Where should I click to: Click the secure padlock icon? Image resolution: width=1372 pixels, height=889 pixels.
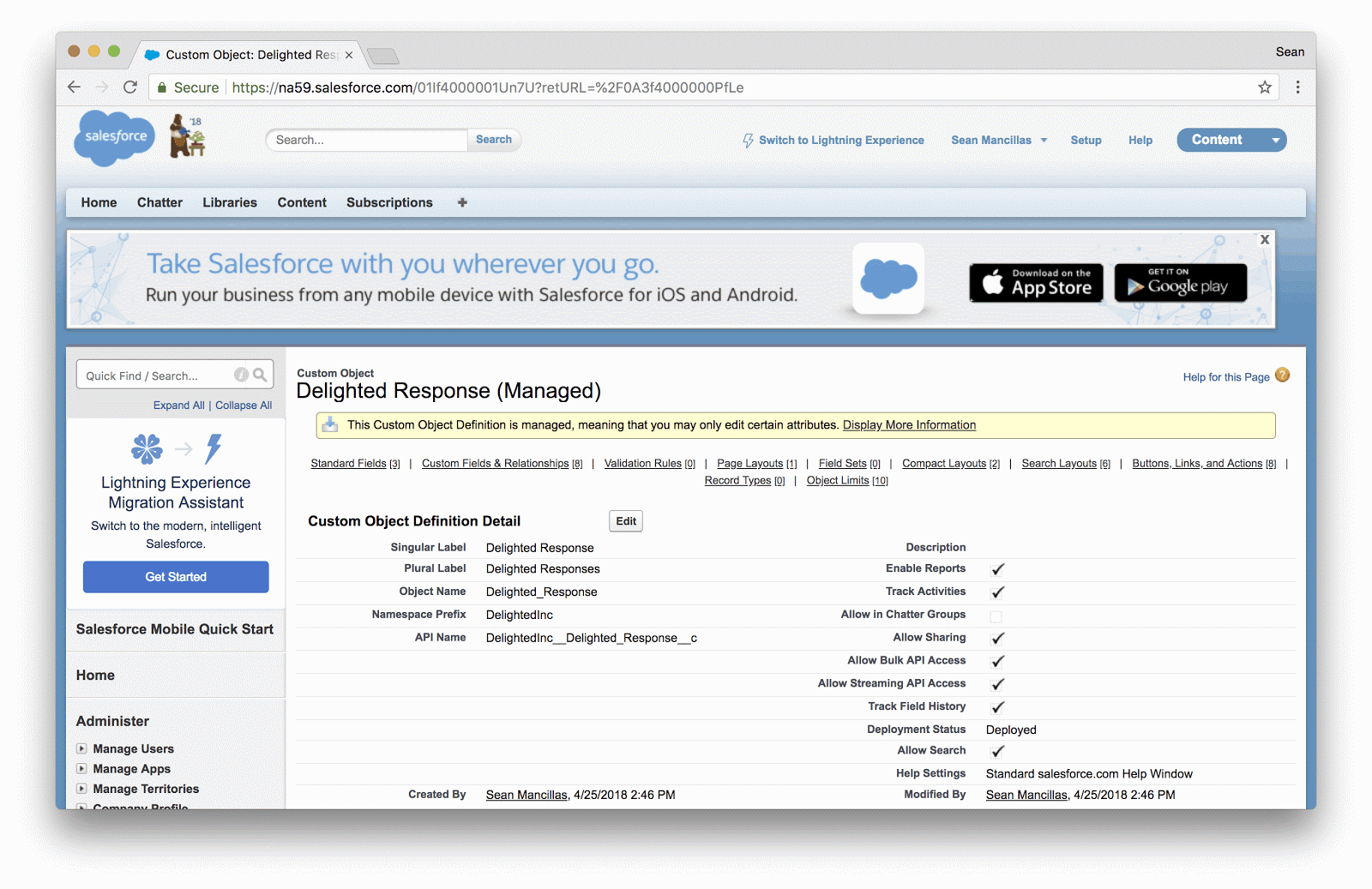point(162,87)
